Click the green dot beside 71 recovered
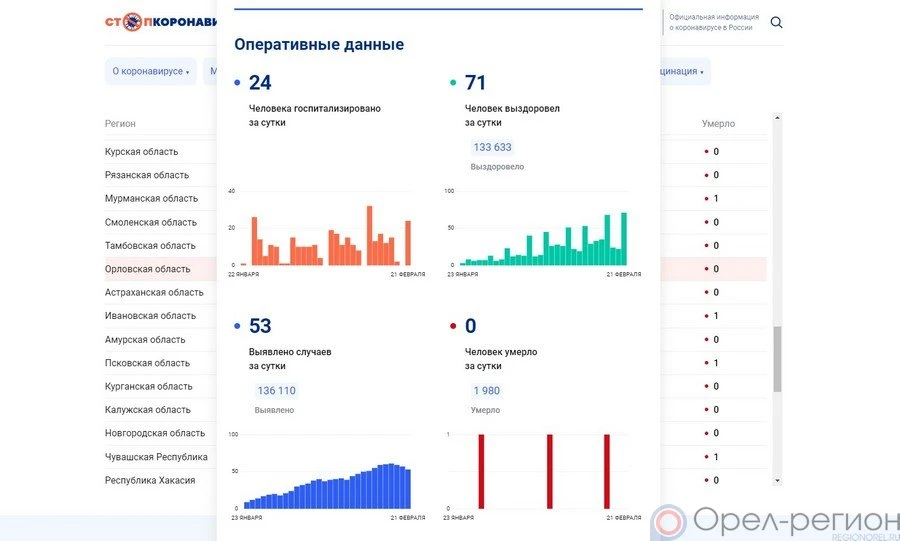Image resolution: width=900 pixels, height=541 pixels. click(x=453, y=83)
